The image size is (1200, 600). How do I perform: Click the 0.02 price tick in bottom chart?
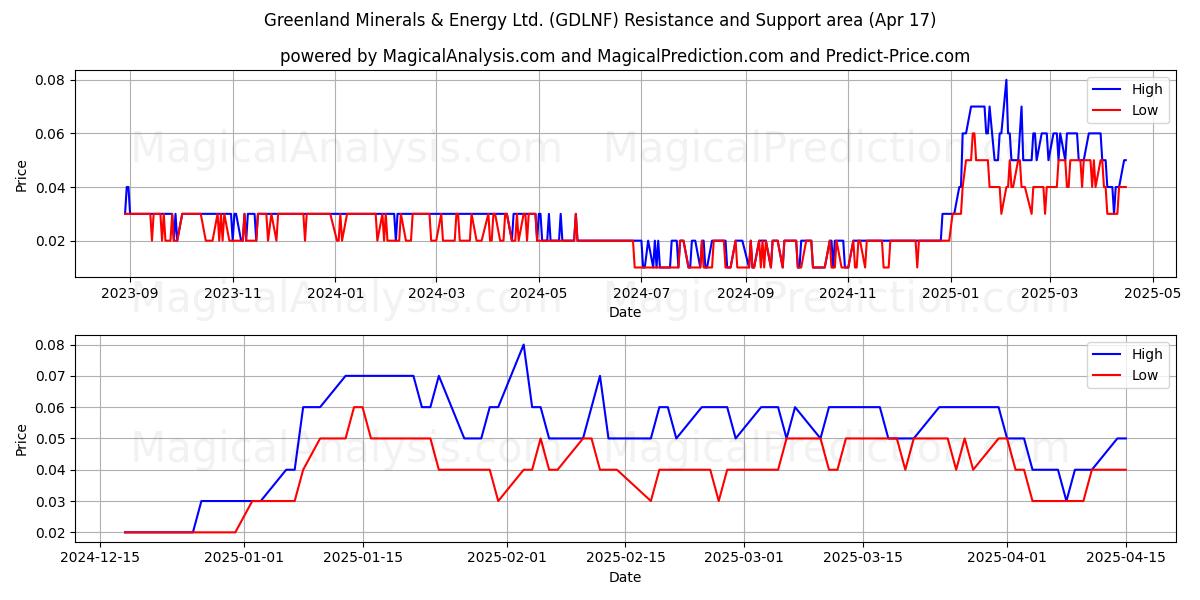click(51, 533)
